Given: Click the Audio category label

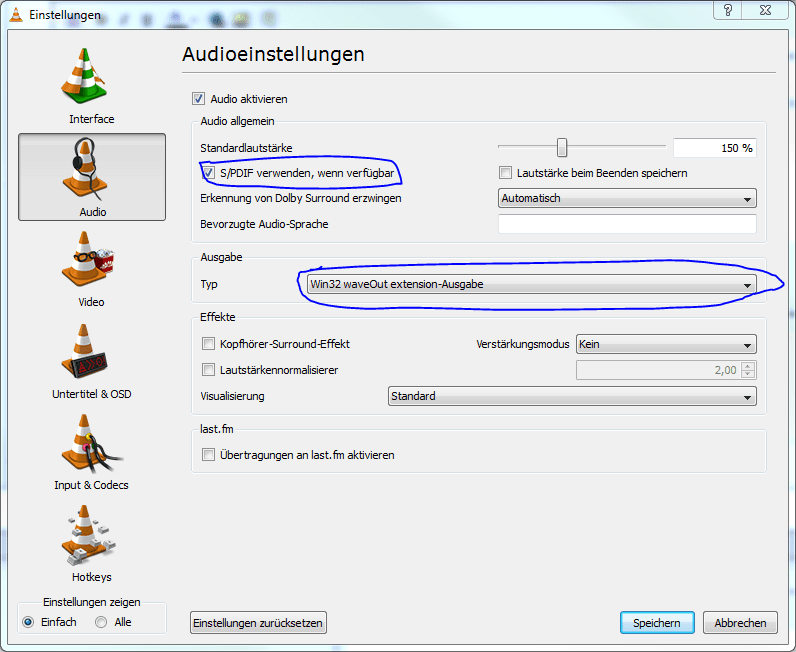Looking at the screenshot, I should point(93,212).
